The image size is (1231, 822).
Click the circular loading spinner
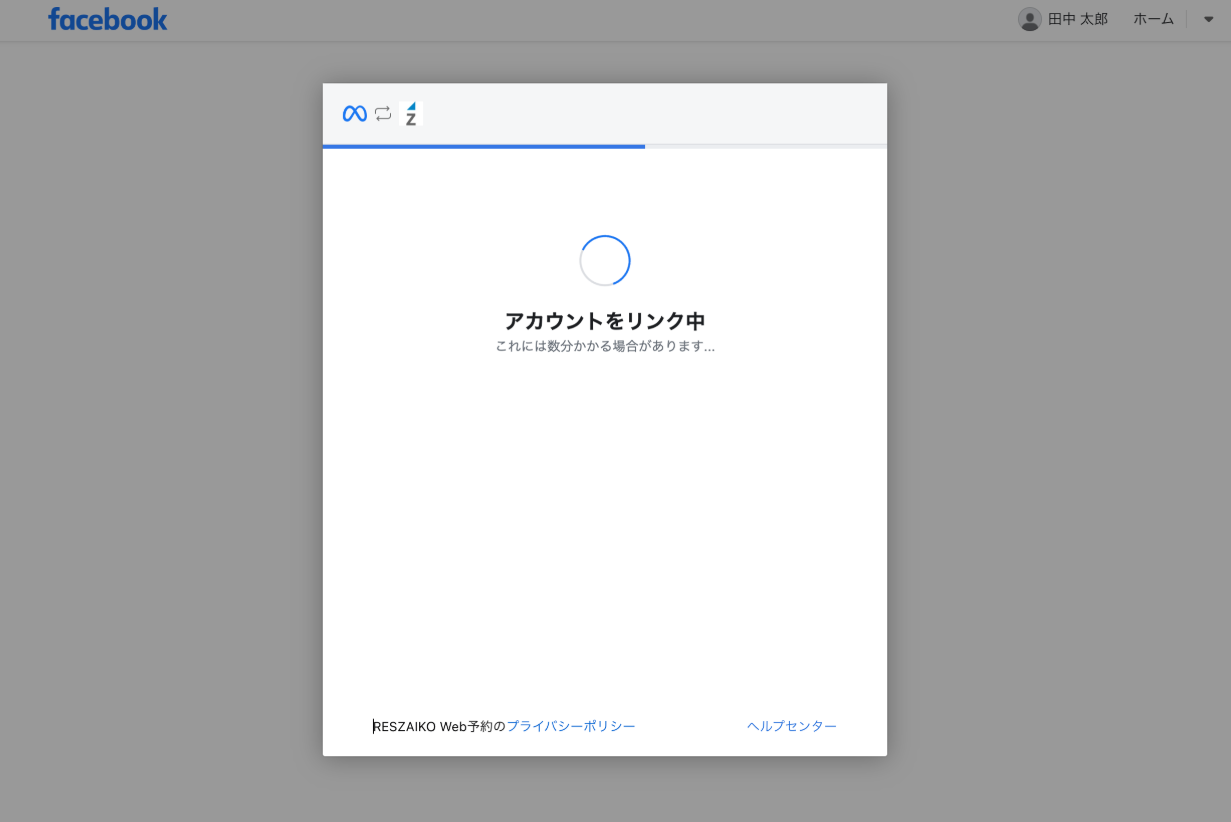click(x=604, y=261)
